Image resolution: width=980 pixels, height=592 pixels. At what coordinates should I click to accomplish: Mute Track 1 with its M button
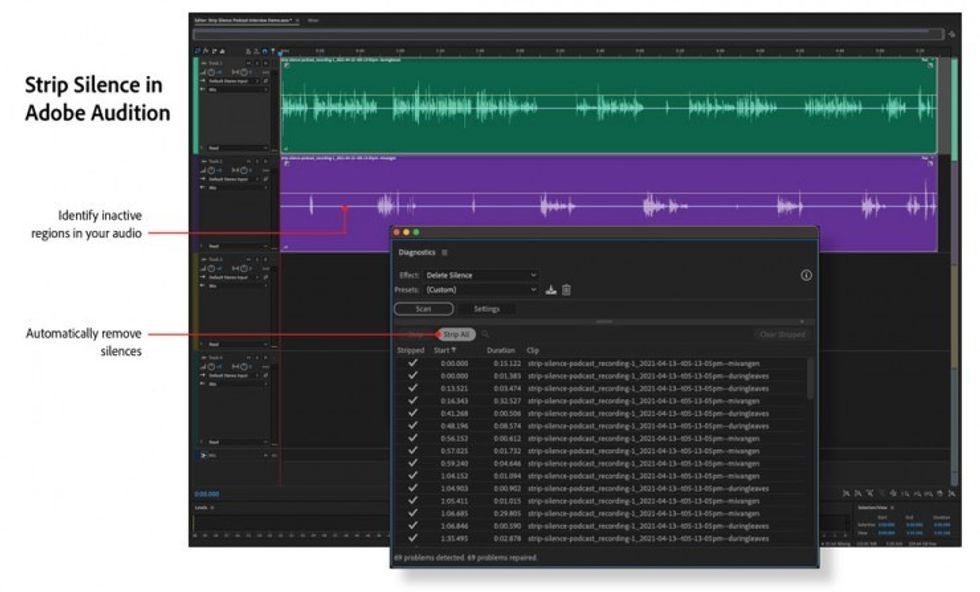click(x=249, y=63)
